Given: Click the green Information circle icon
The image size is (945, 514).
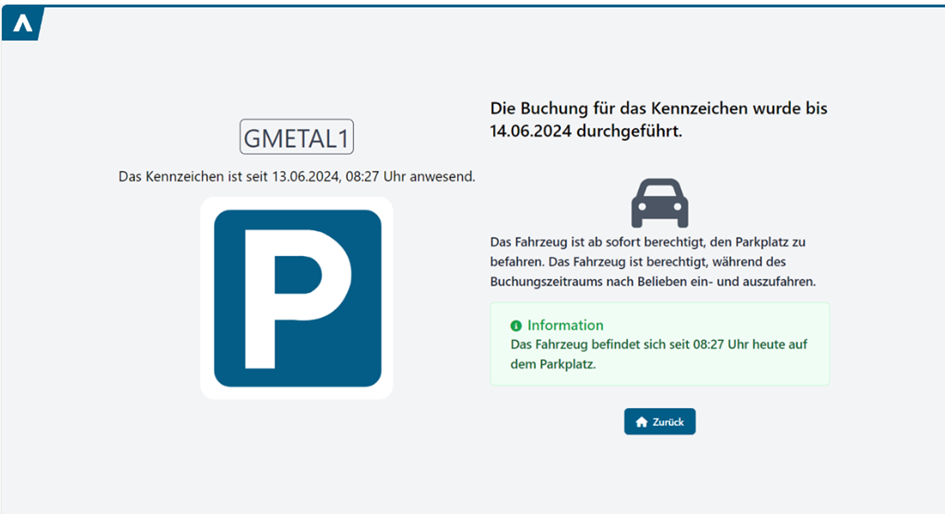Looking at the screenshot, I should click(516, 325).
